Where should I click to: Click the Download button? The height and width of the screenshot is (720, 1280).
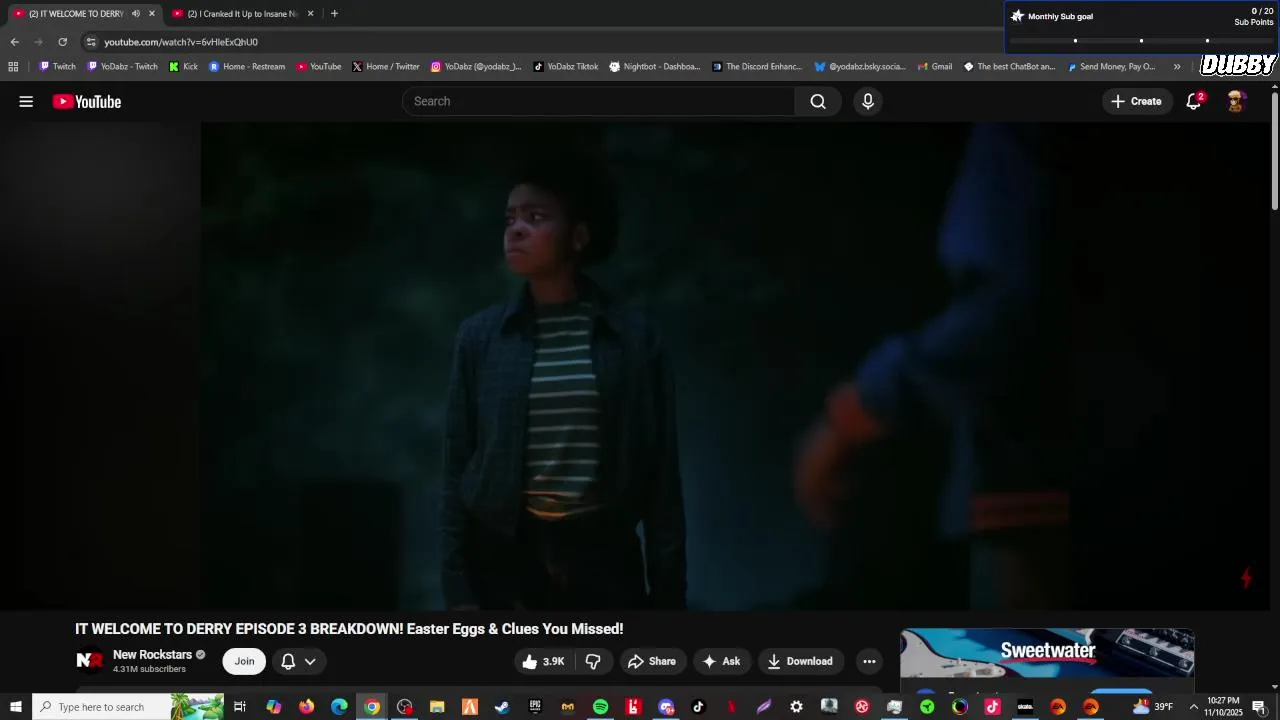[x=800, y=661]
